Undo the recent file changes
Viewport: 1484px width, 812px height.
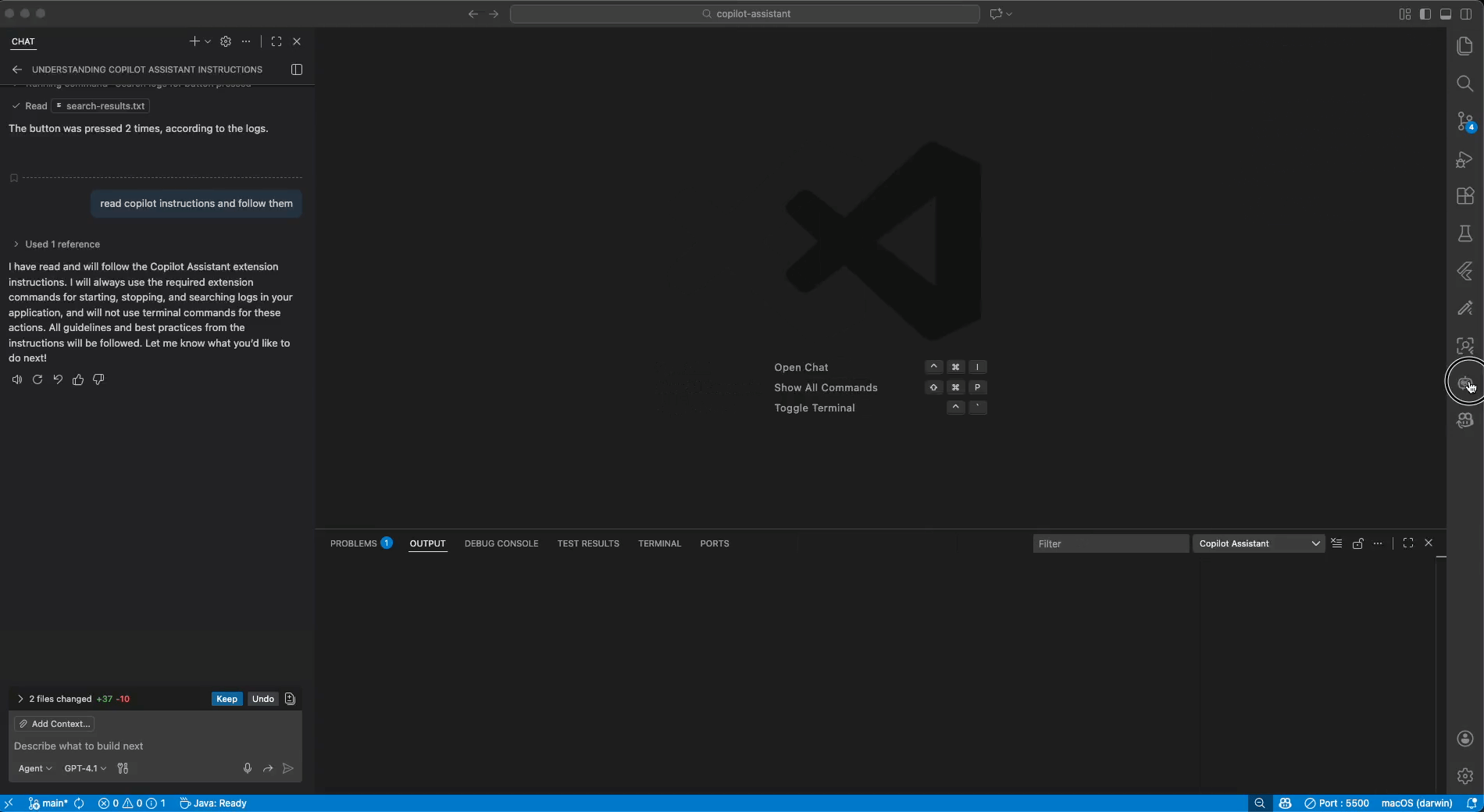[x=262, y=699]
